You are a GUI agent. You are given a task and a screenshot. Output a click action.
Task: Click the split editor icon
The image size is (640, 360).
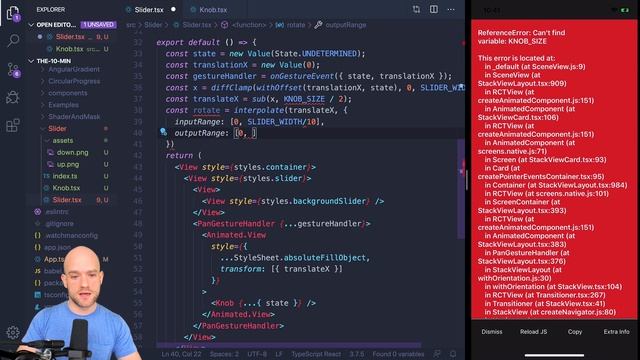click(x=433, y=9)
